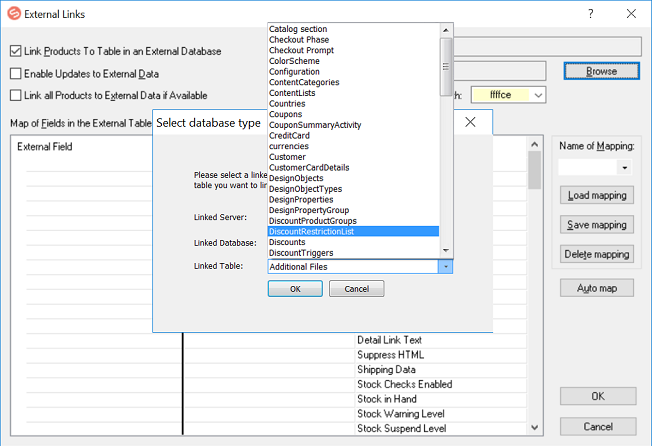The image size is (652, 446).
Task: Toggle Link Products To Table checkbox
Action: [16, 51]
